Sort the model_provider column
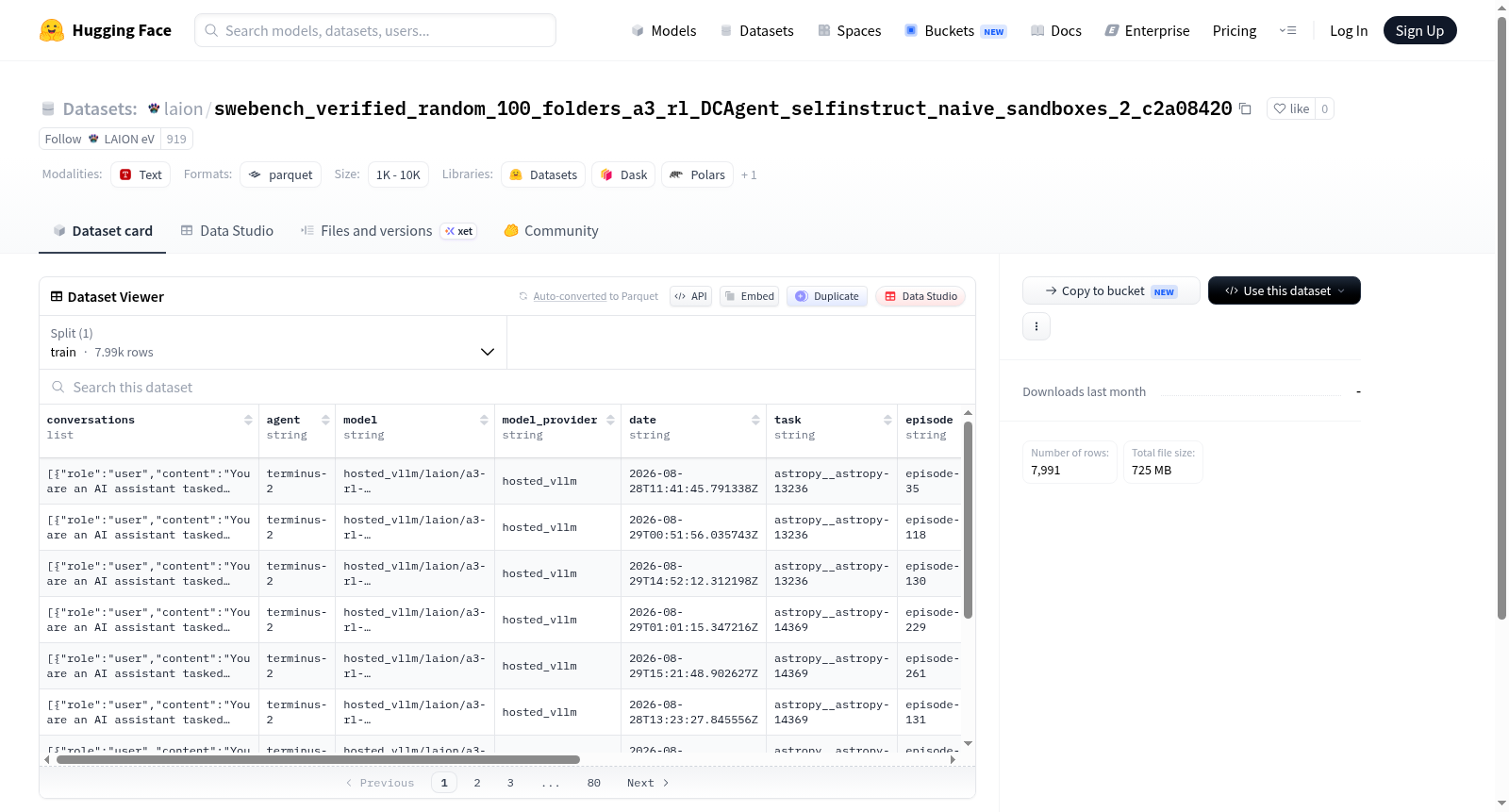The width and height of the screenshot is (1509, 812). click(x=610, y=420)
